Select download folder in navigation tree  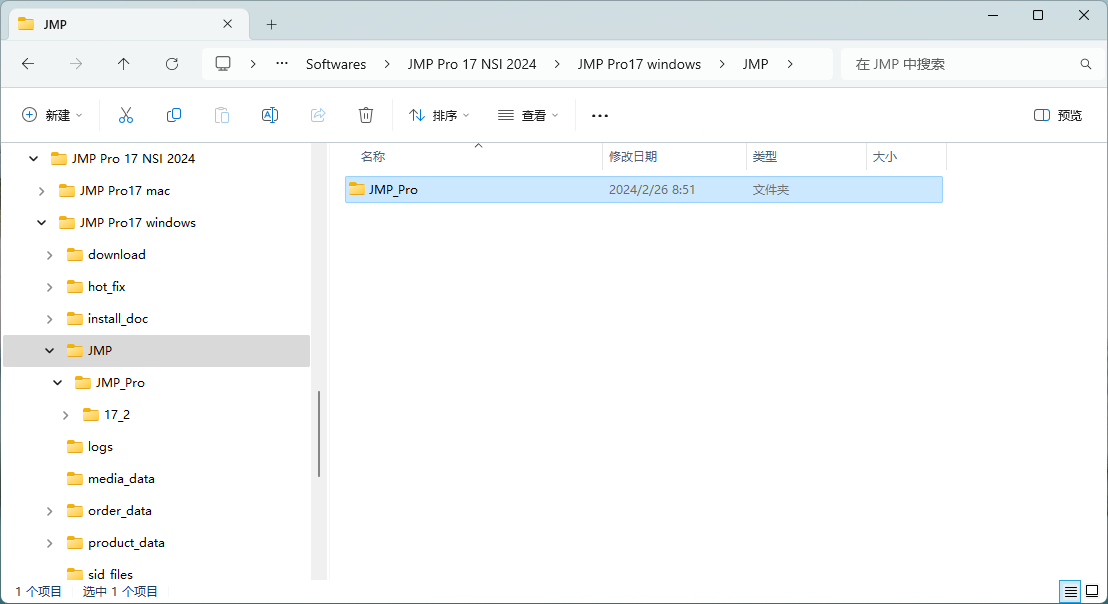[117, 254]
